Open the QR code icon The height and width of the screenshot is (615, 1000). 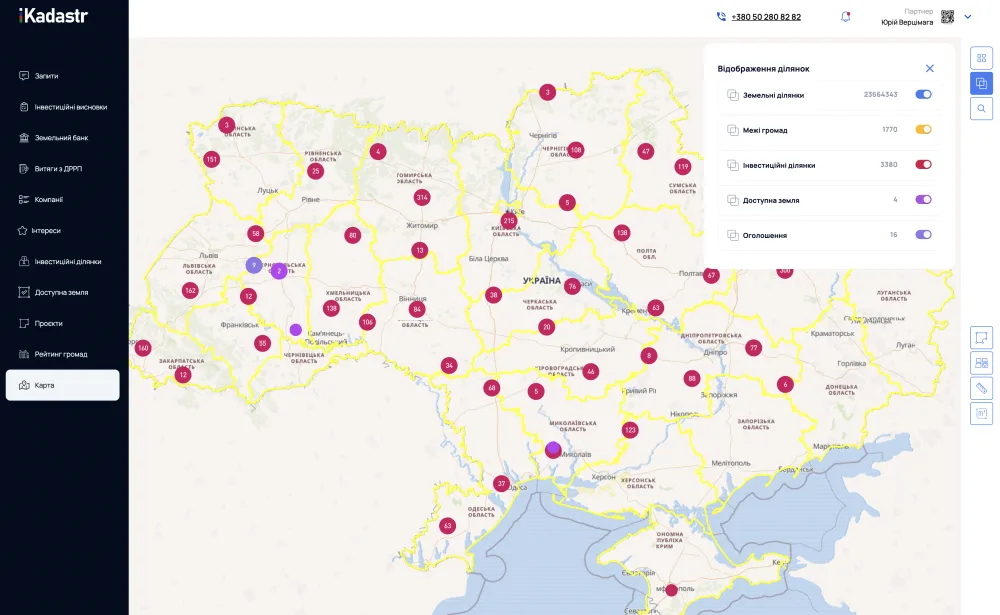coord(947,16)
